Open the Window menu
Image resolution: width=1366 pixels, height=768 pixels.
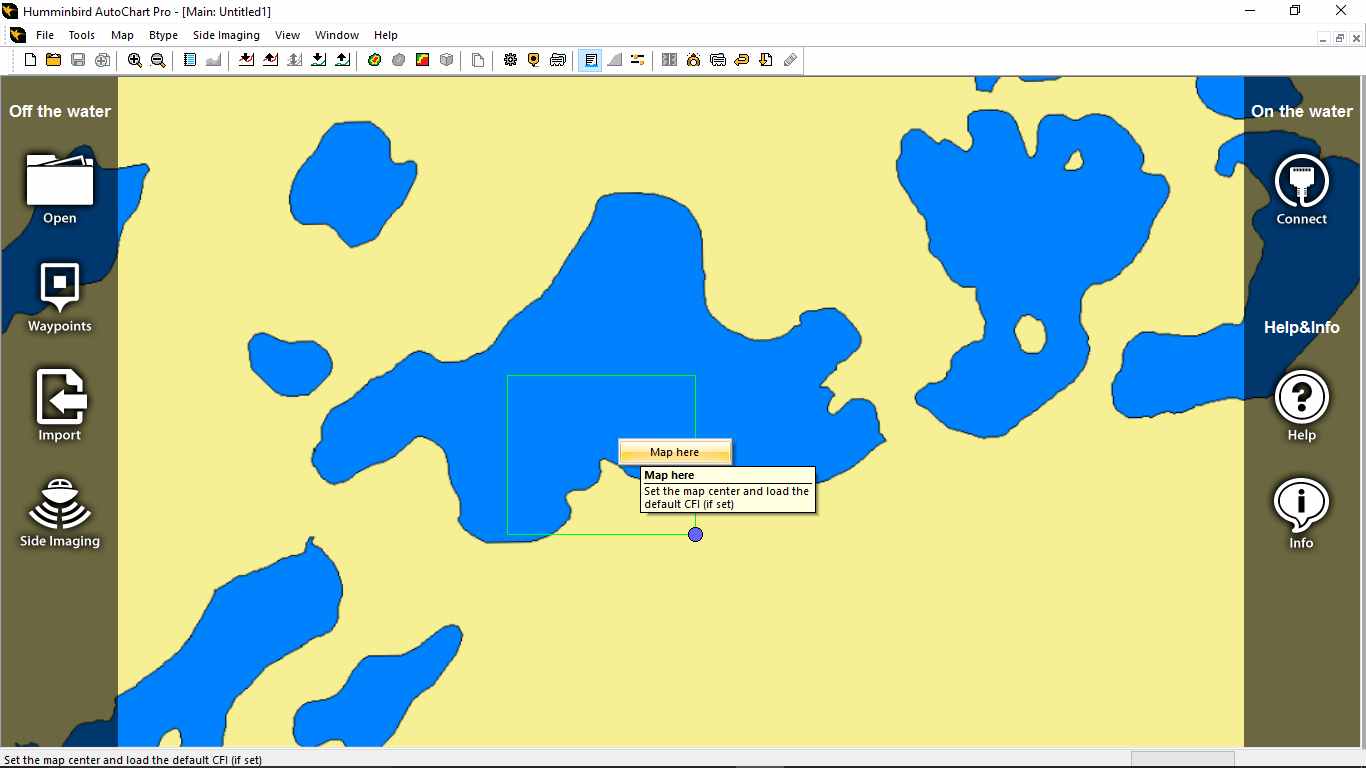click(337, 35)
